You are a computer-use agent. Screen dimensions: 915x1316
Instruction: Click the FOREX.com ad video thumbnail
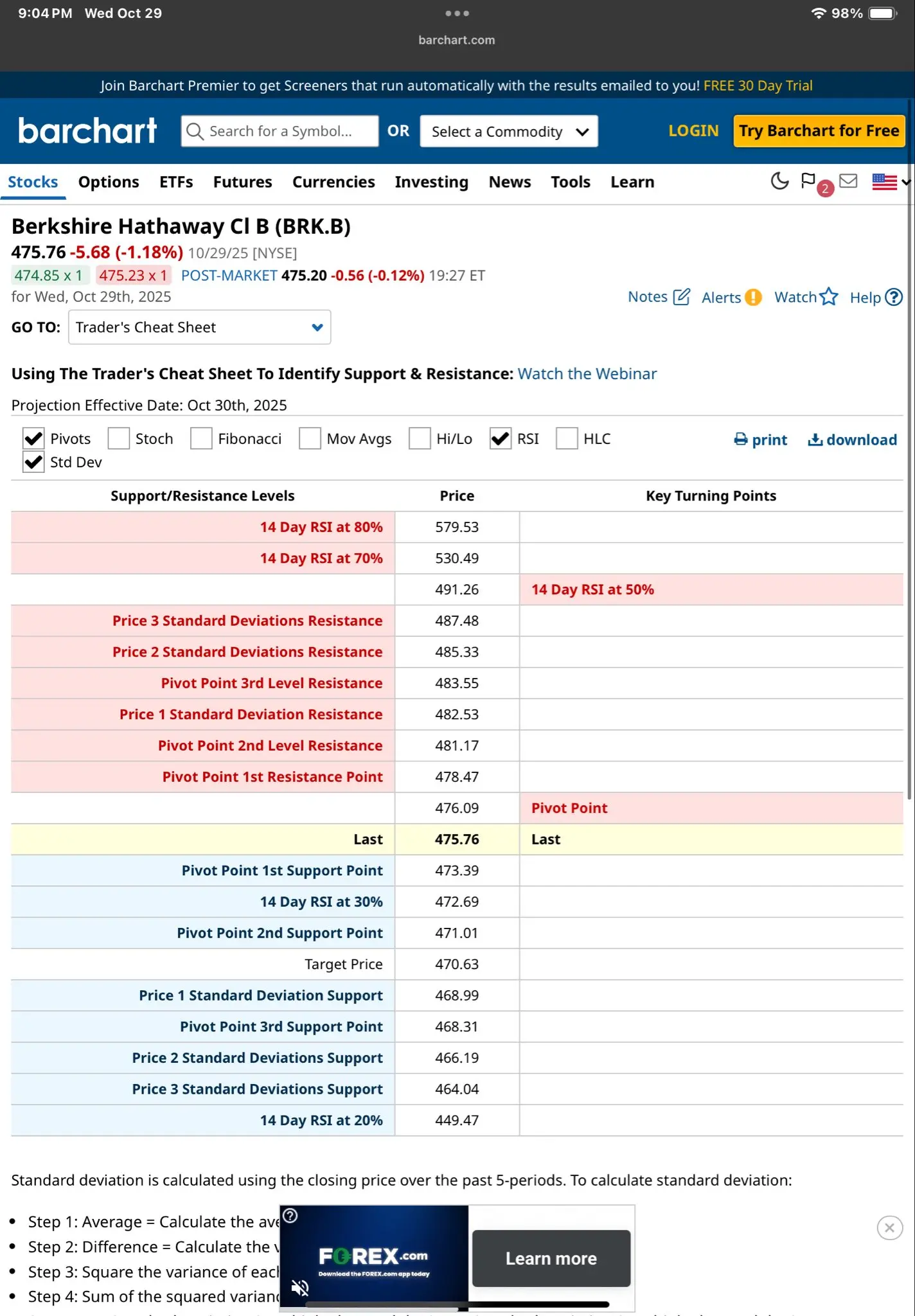pyautogui.click(x=374, y=1257)
